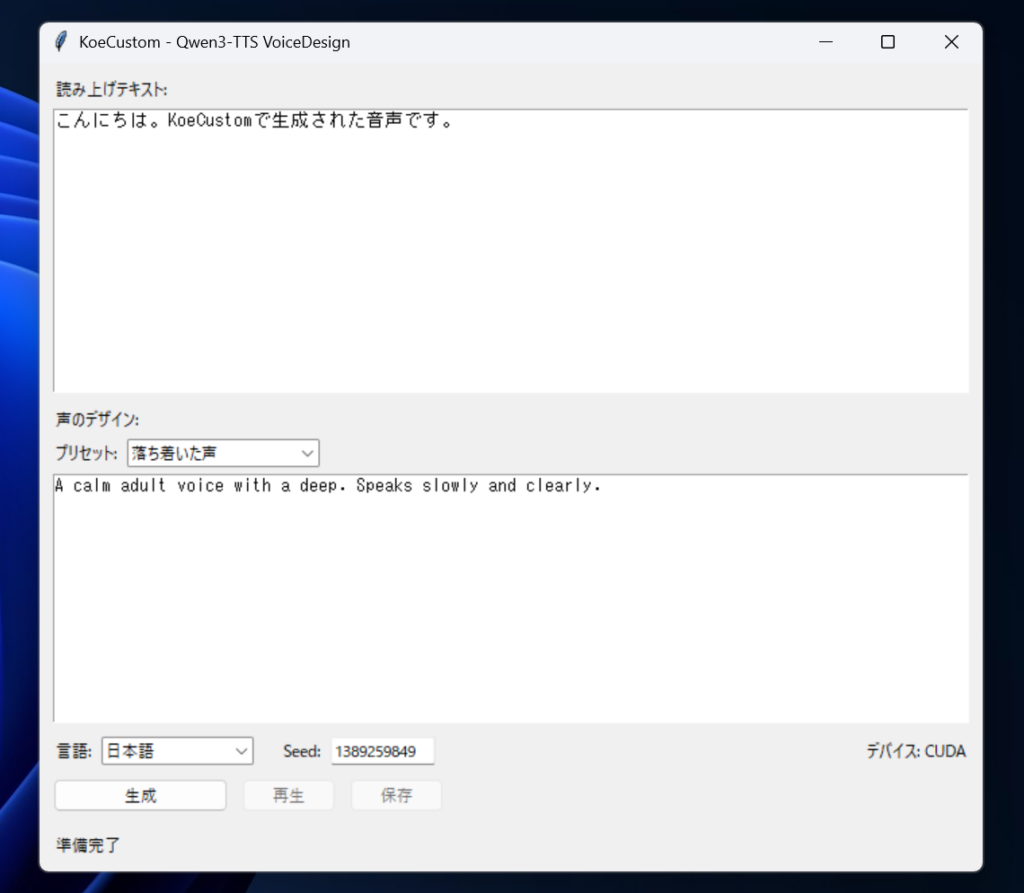
Task: Expand the 言語 dropdown arrow
Action: [x=241, y=751]
